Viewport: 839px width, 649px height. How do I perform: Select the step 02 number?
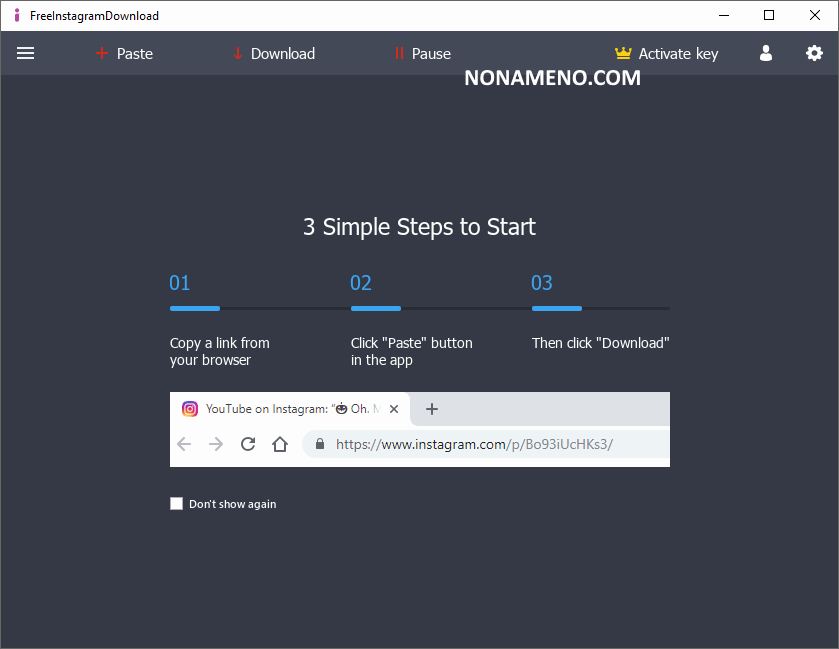[x=361, y=283]
